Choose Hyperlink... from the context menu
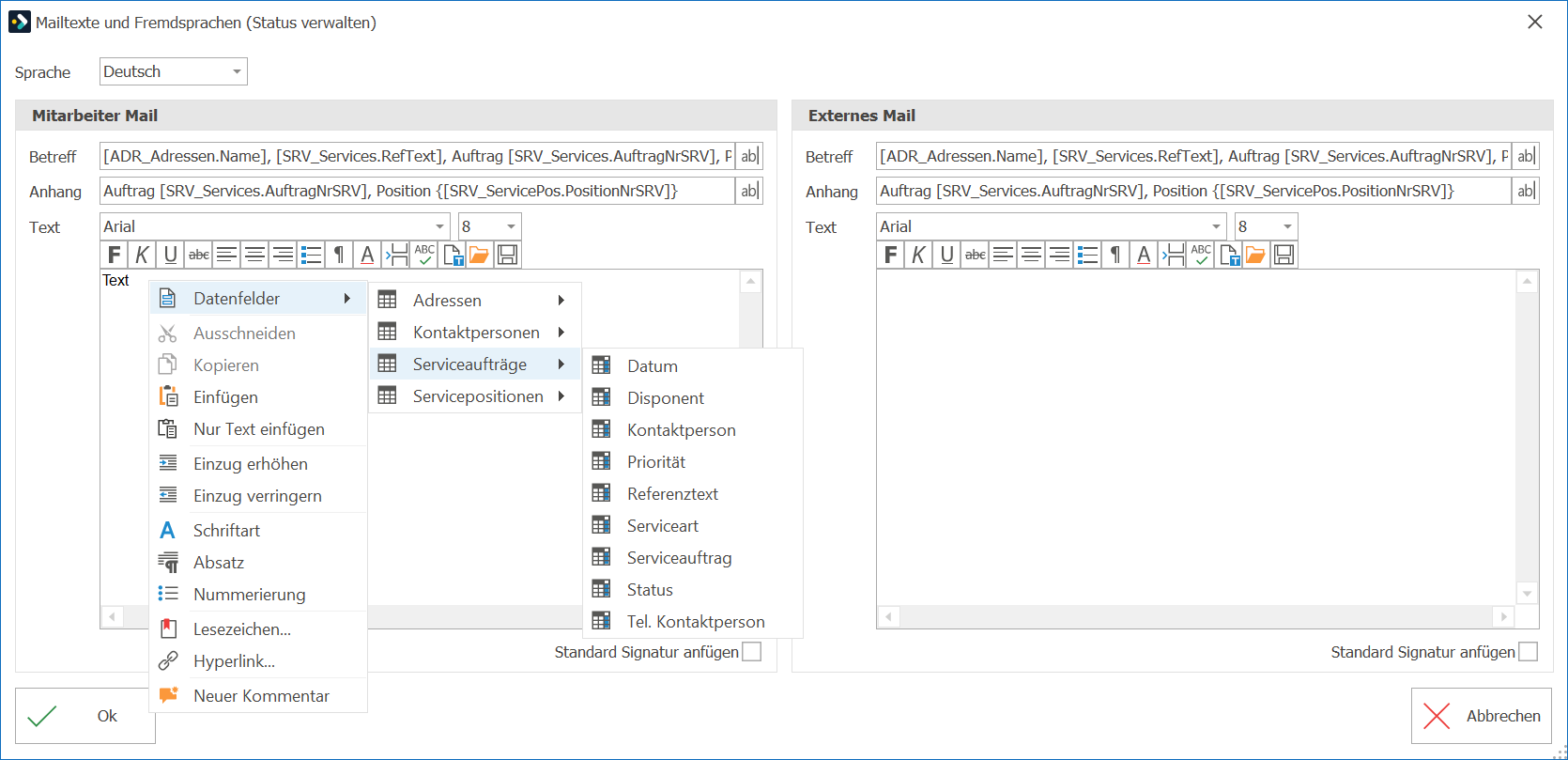The image size is (1568, 760). [258, 661]
